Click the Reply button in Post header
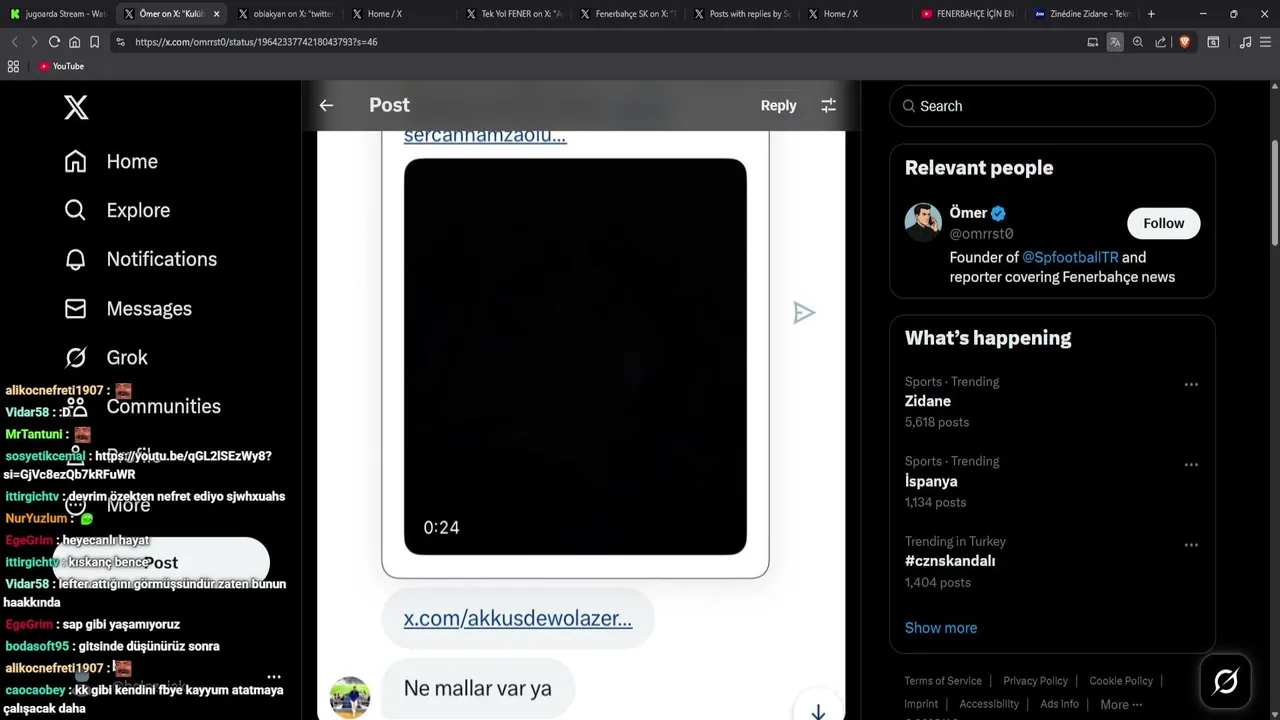The height and width of the screenshot is (720, 1280). click(778, 105)
